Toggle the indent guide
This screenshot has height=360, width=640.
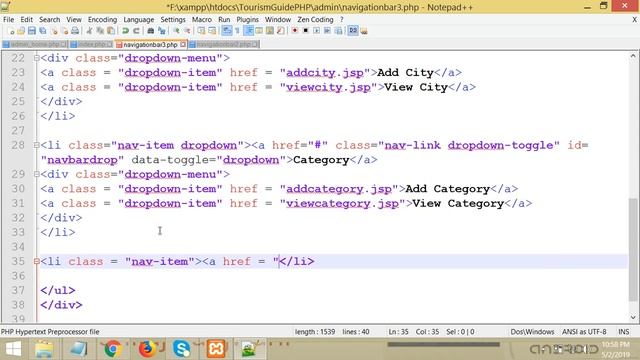point(248,31)
